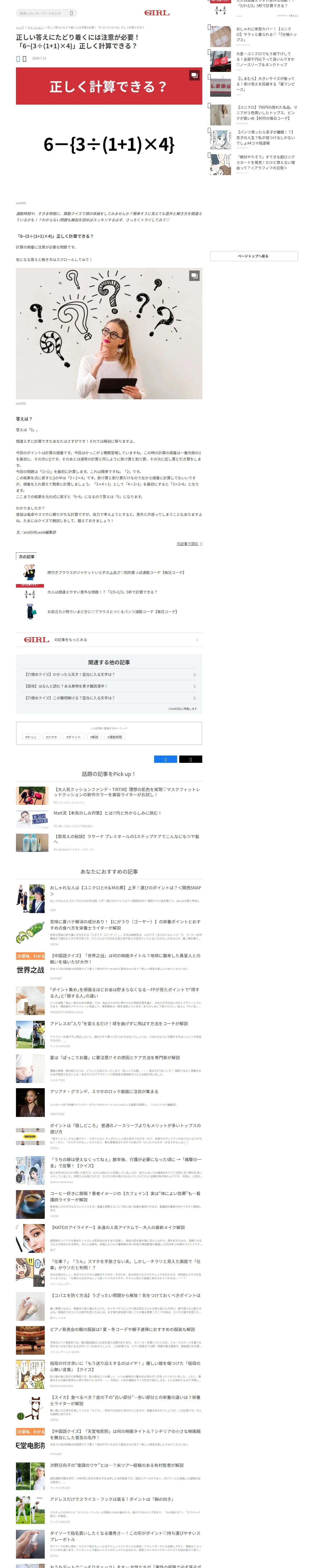314x1568 pixels.
Task: Open recommended article 苦味に夏バテ解消の成分あり！【にがうり】
Action: coord(126,925)
